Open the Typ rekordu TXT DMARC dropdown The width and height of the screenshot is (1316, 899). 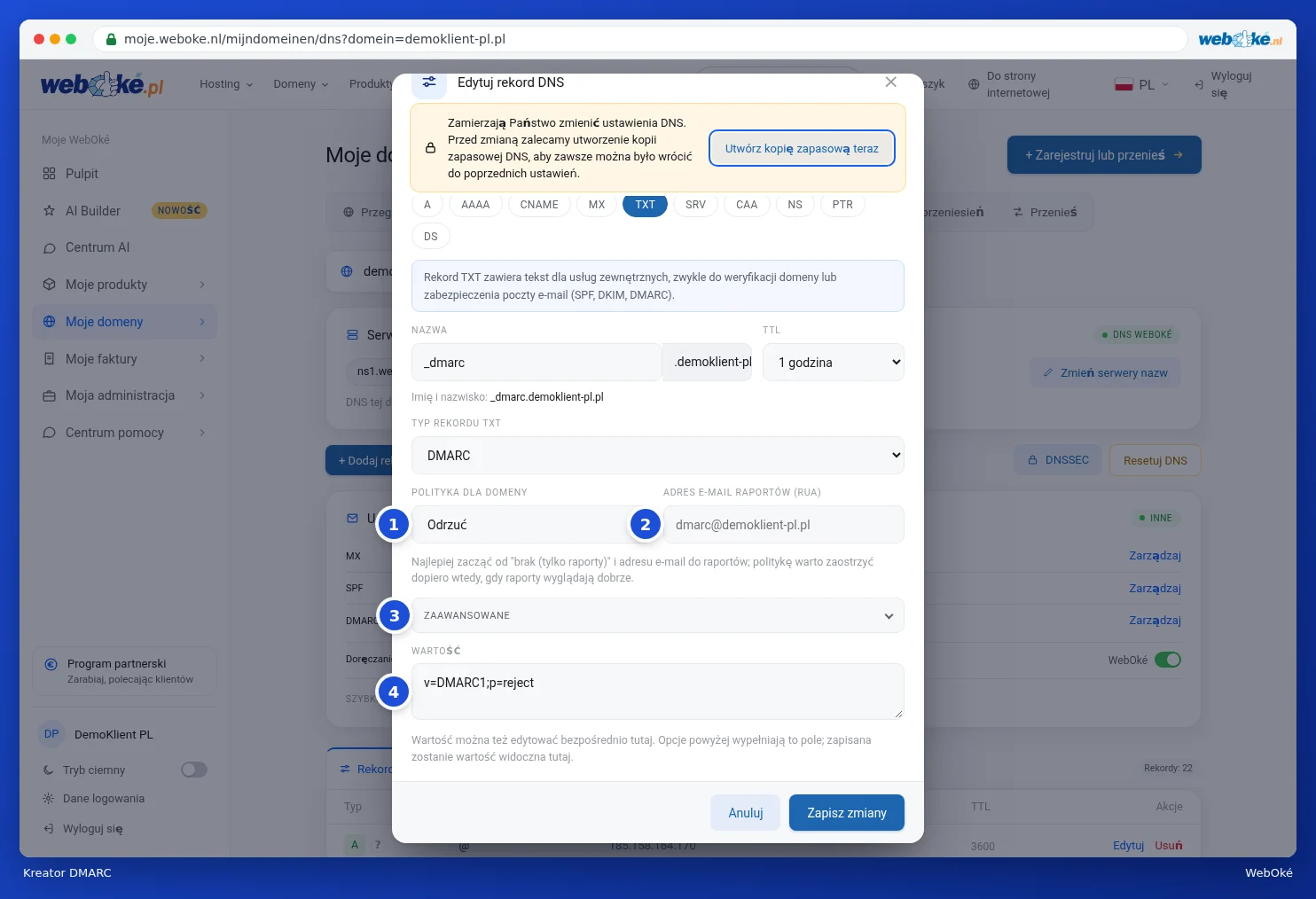658,456
